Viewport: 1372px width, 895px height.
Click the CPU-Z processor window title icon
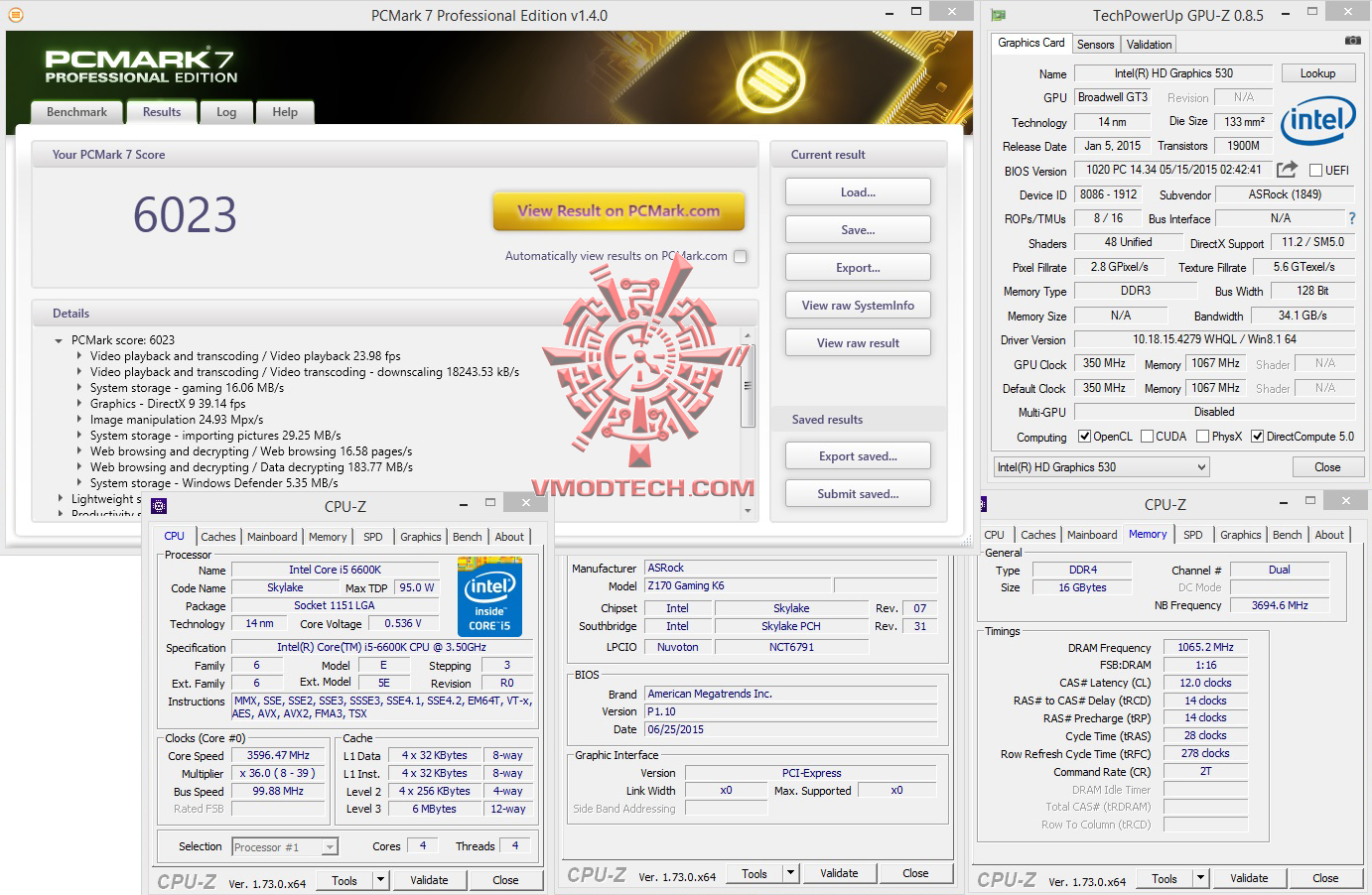(x=159, y=506)
